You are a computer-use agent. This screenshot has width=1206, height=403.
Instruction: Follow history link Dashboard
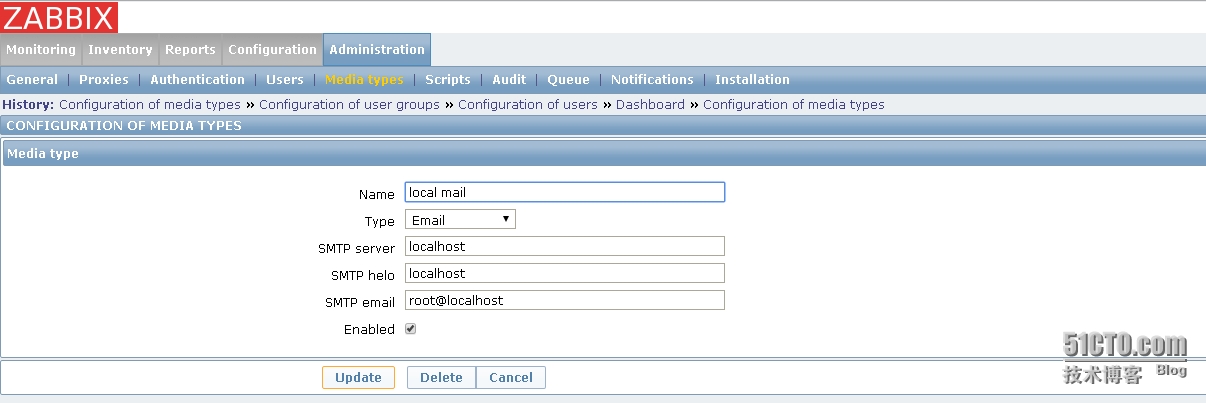click(x=650, y=104)
